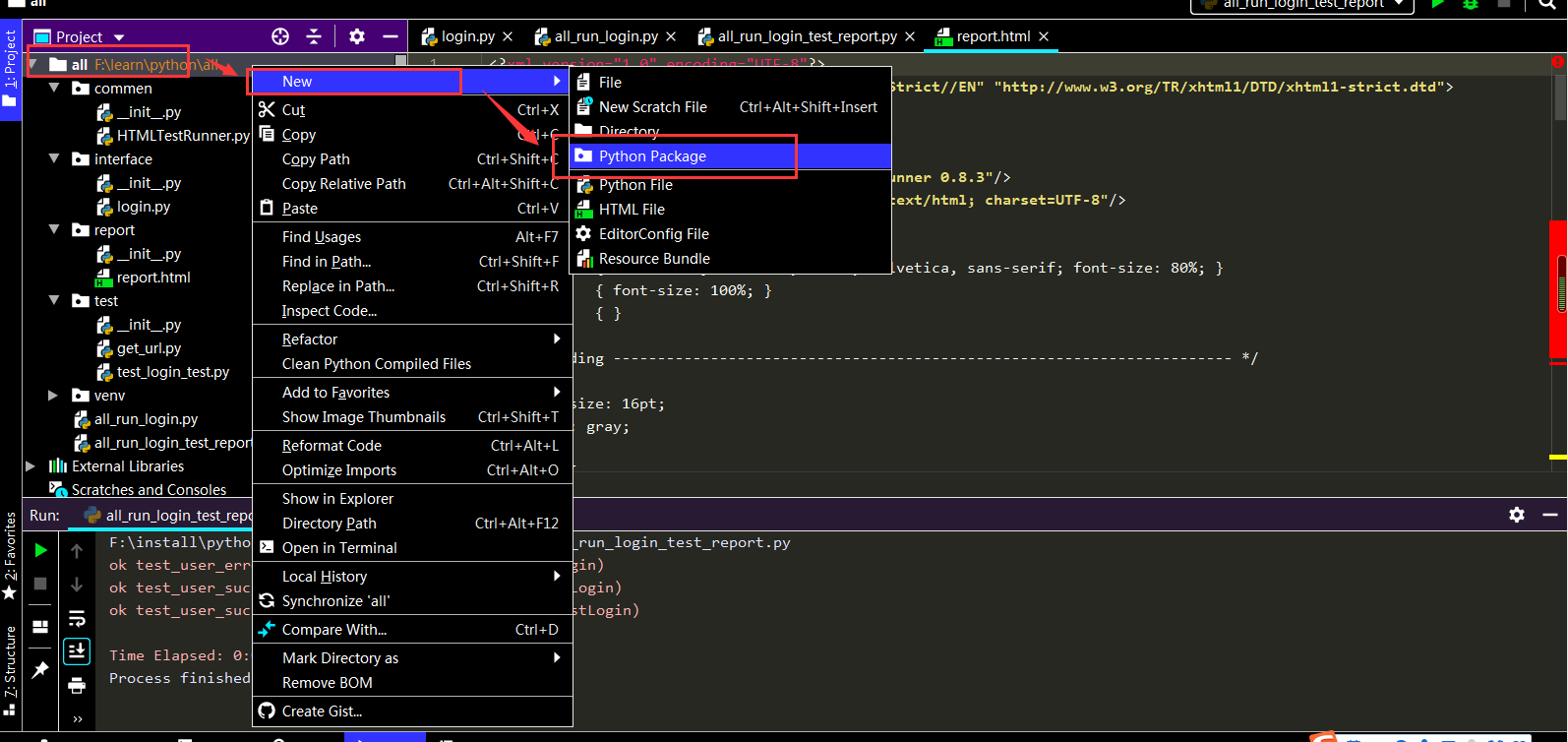1568x742 pixels.
Task: Toggle scroll to end in Run console
Action: (x=77, y=651)
